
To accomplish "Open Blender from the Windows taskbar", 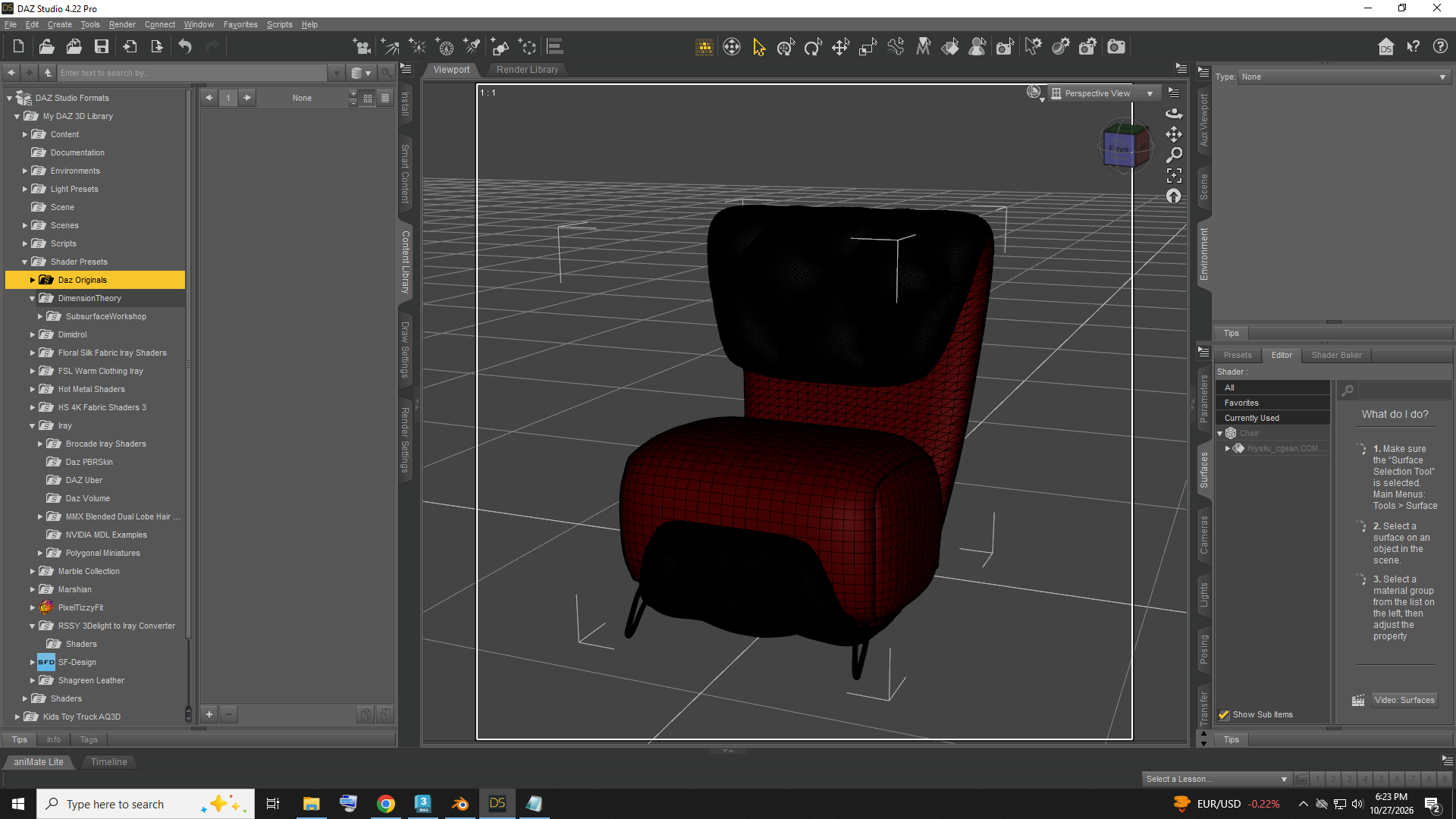I will tap(460, 804).
